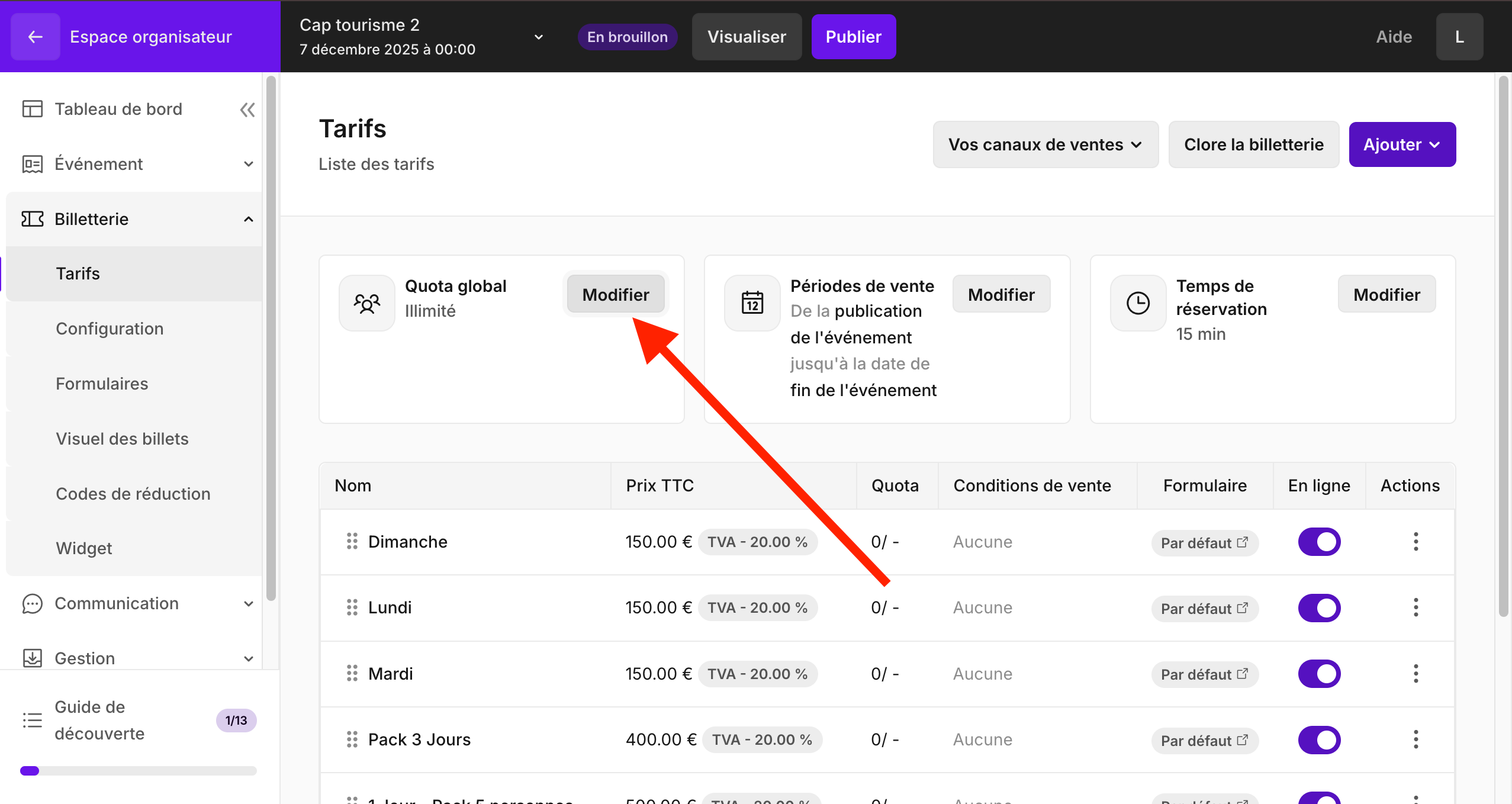Click the Publier button

coord(853,37)
